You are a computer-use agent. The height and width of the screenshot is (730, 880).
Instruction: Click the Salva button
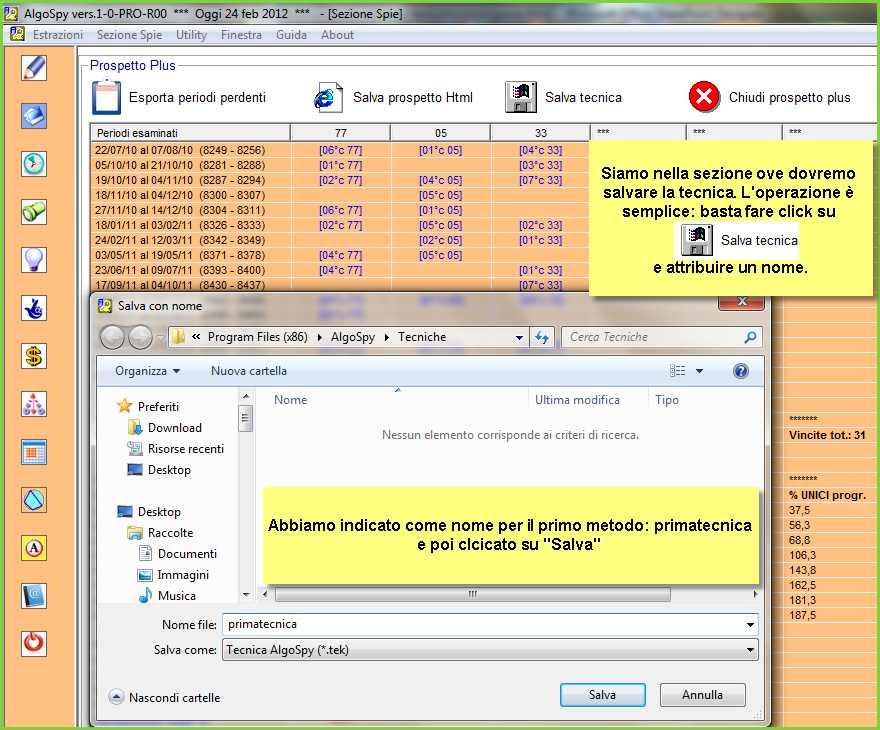tap(602, 695)
